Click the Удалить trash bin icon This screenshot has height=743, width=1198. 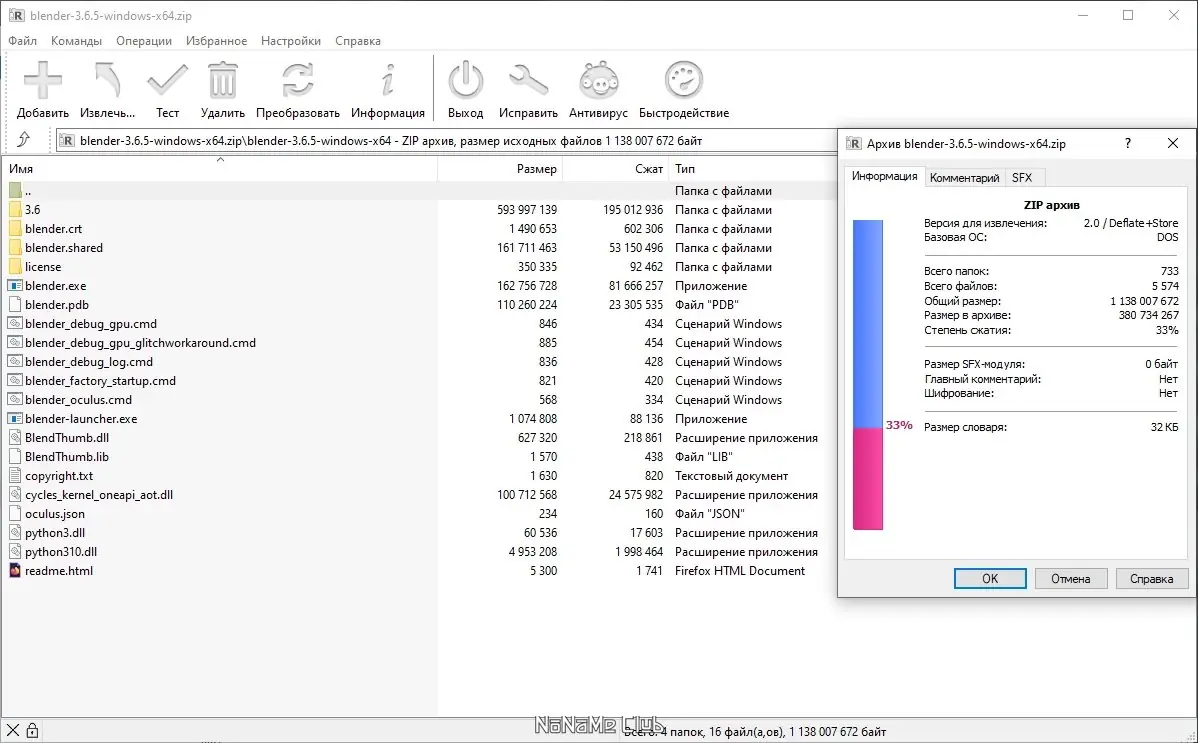click(x=222, y=80)
